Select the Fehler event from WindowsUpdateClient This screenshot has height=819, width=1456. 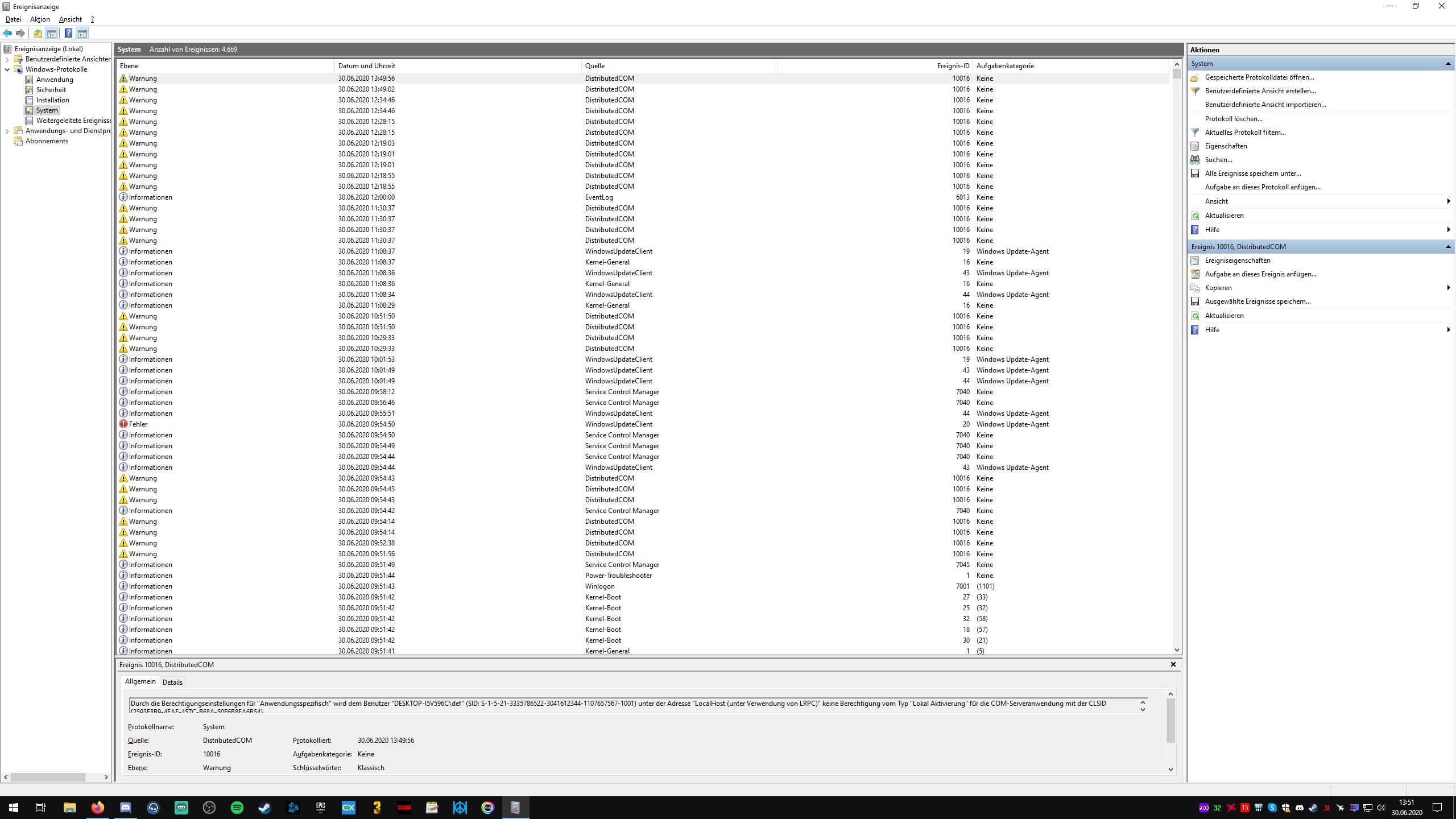click(x=138, y=424)
